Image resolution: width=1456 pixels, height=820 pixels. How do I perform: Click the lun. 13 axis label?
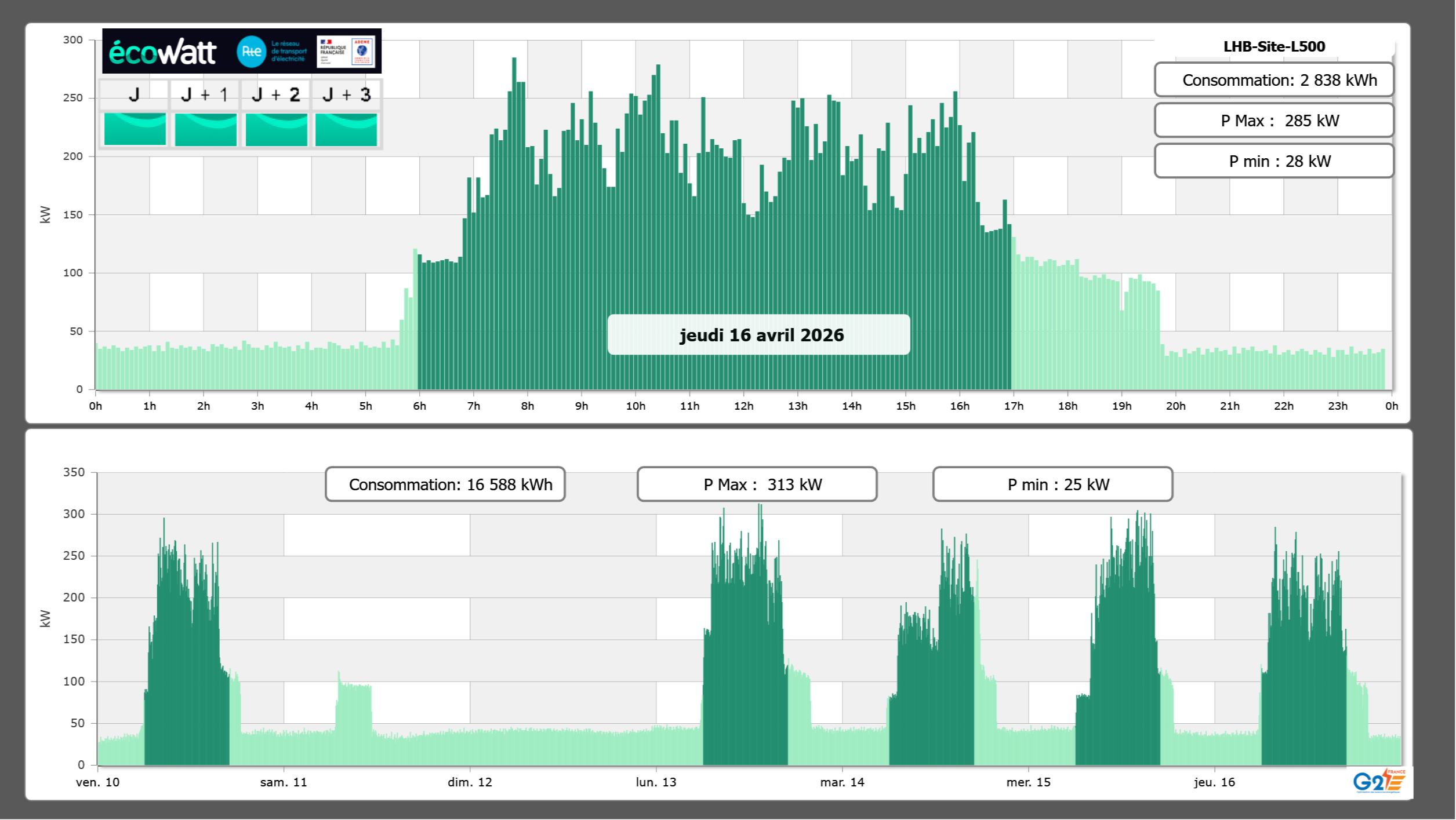click(656, 782)
